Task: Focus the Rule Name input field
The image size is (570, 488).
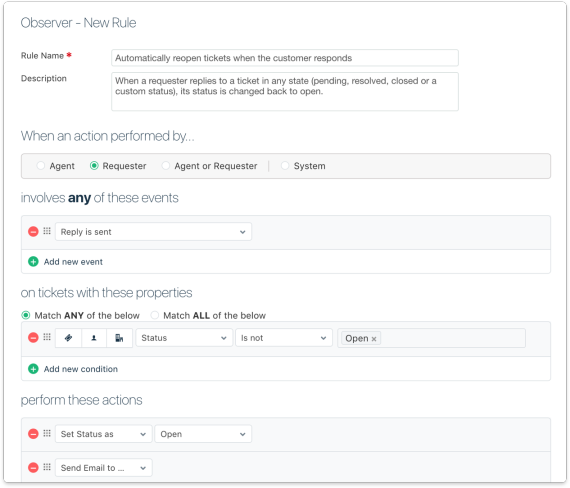Action: coord(285,58)
